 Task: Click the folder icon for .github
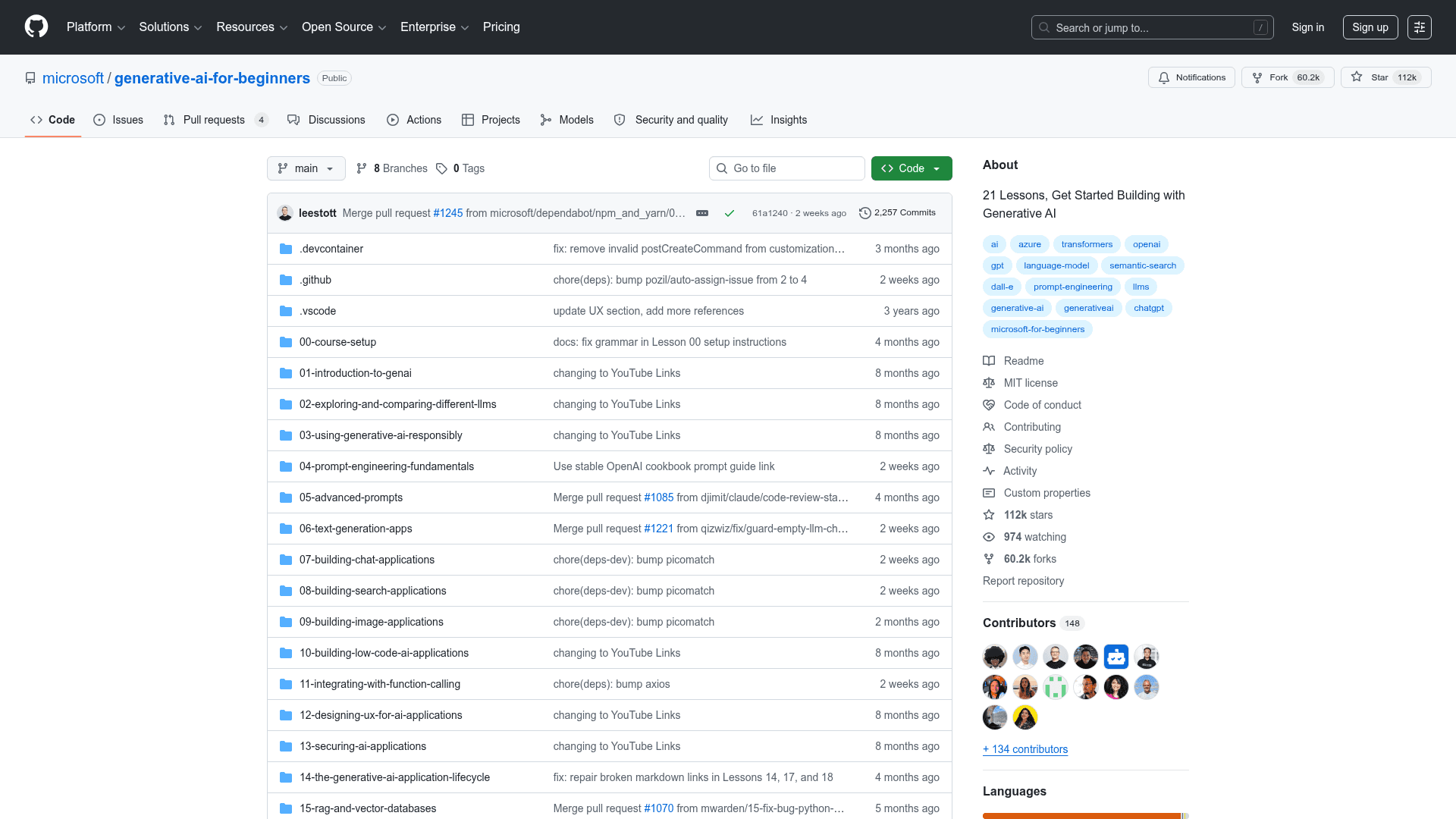coord(286,280)
